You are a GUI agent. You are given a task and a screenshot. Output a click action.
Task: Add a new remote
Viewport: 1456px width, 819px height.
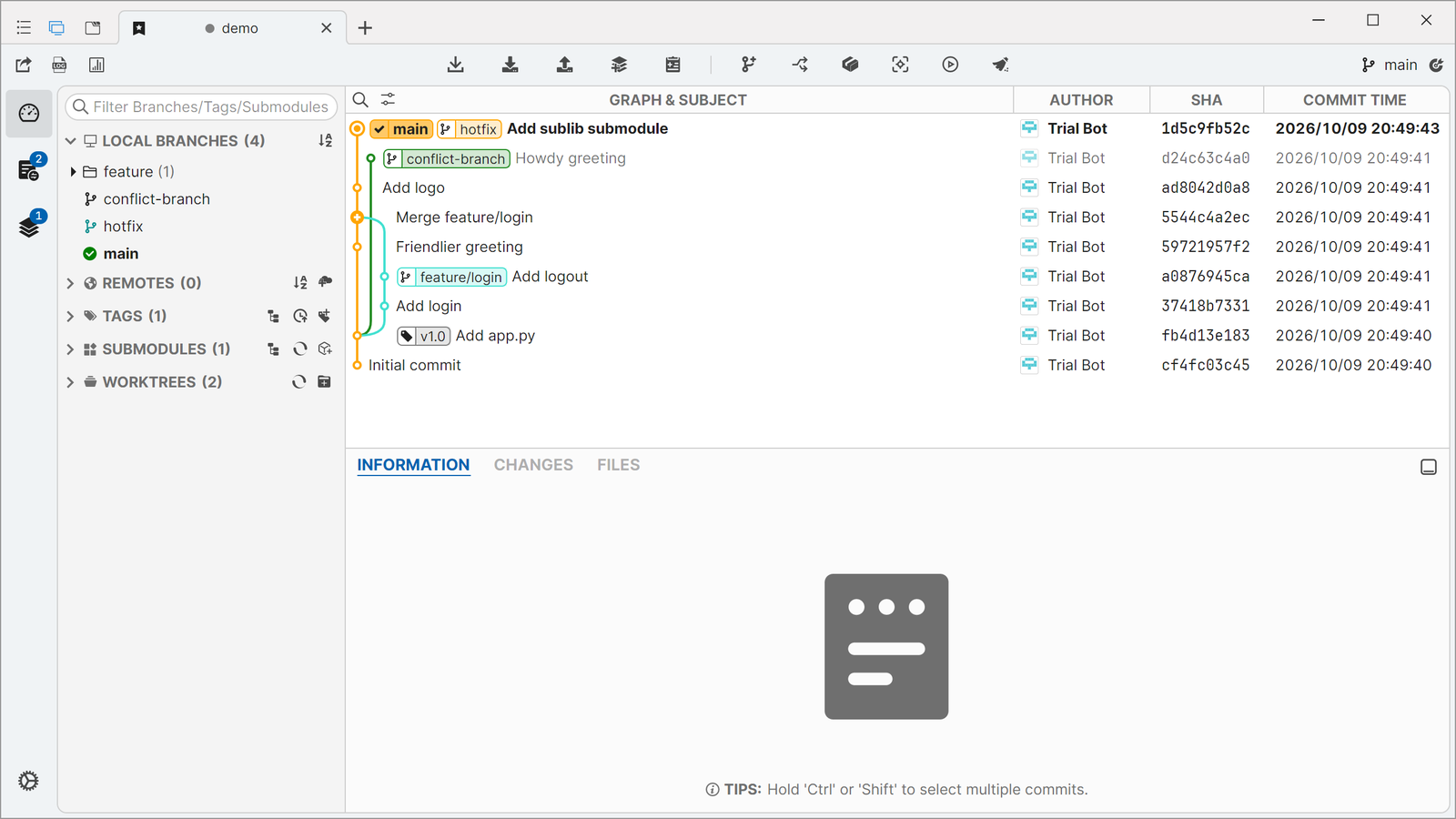[x=325, y=283]
